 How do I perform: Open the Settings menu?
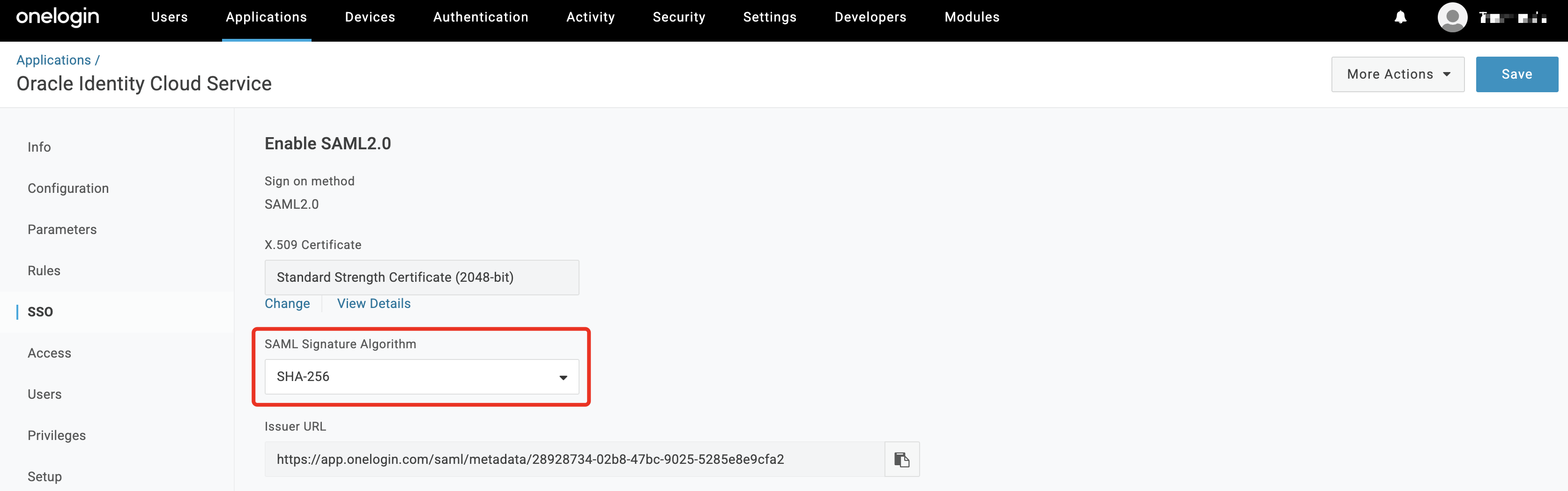770,17
